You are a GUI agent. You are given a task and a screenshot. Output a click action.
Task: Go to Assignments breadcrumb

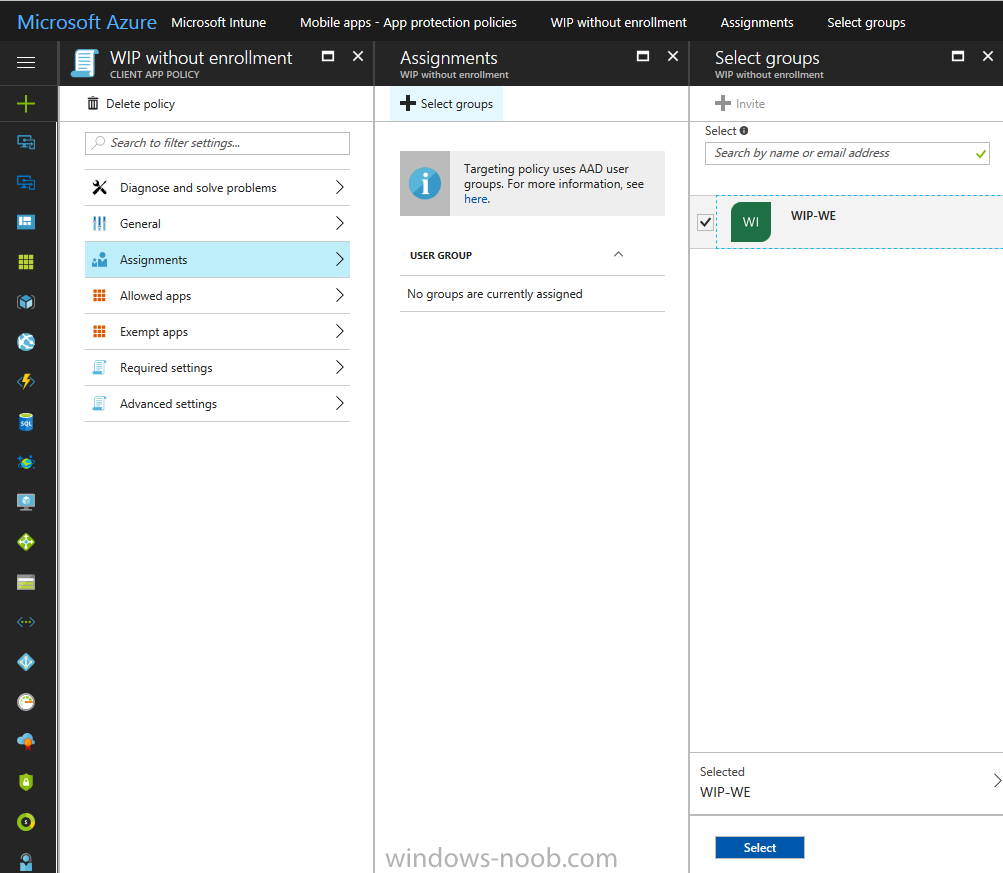click(757, 22)
